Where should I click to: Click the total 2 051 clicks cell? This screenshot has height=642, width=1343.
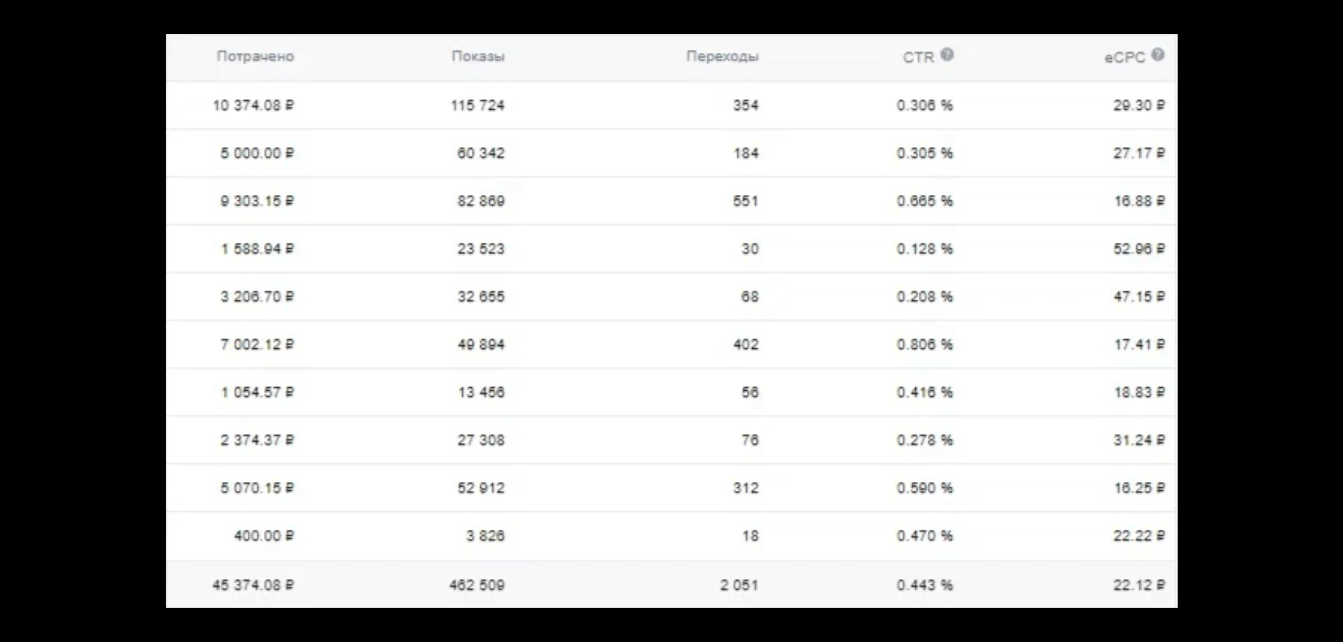point(739,585)
